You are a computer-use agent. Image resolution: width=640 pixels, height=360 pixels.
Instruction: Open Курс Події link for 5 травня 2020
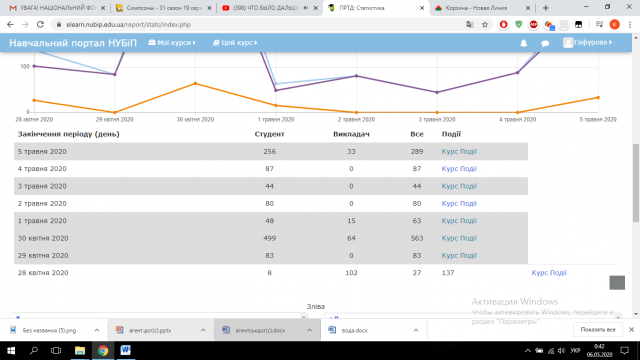459,151
